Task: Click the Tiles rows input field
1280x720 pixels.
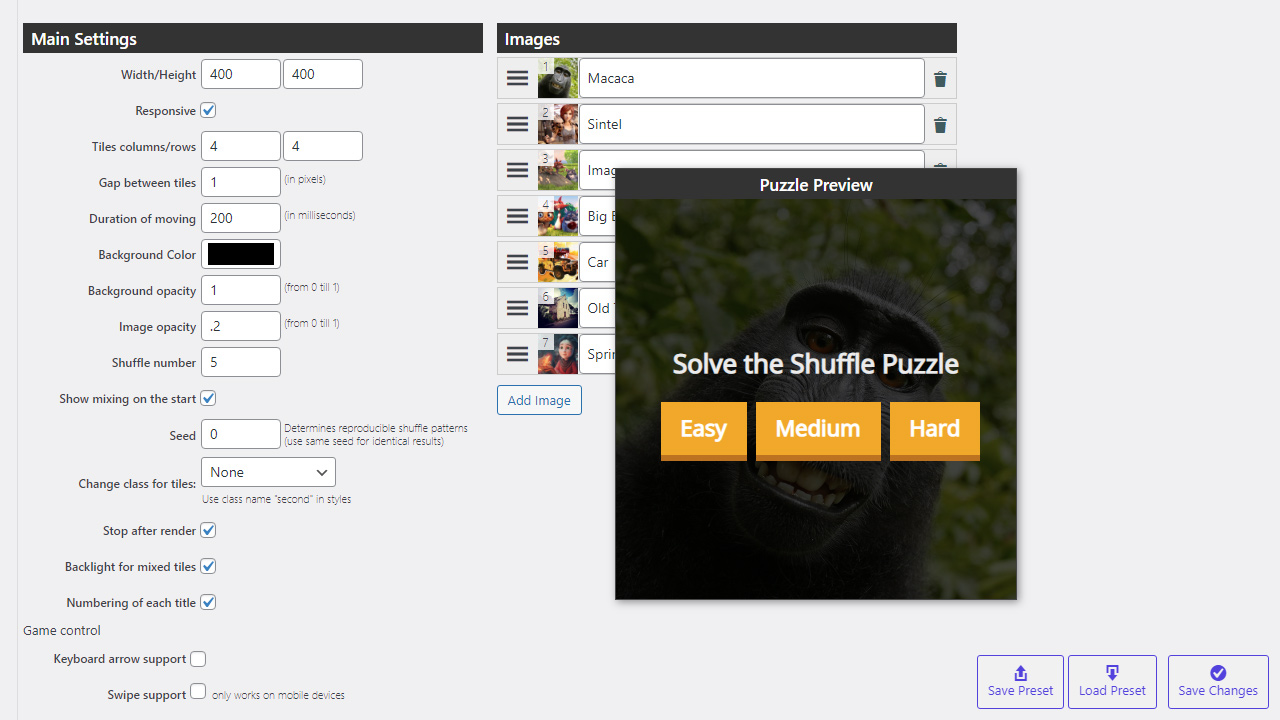Action: (x=323, y=146)
